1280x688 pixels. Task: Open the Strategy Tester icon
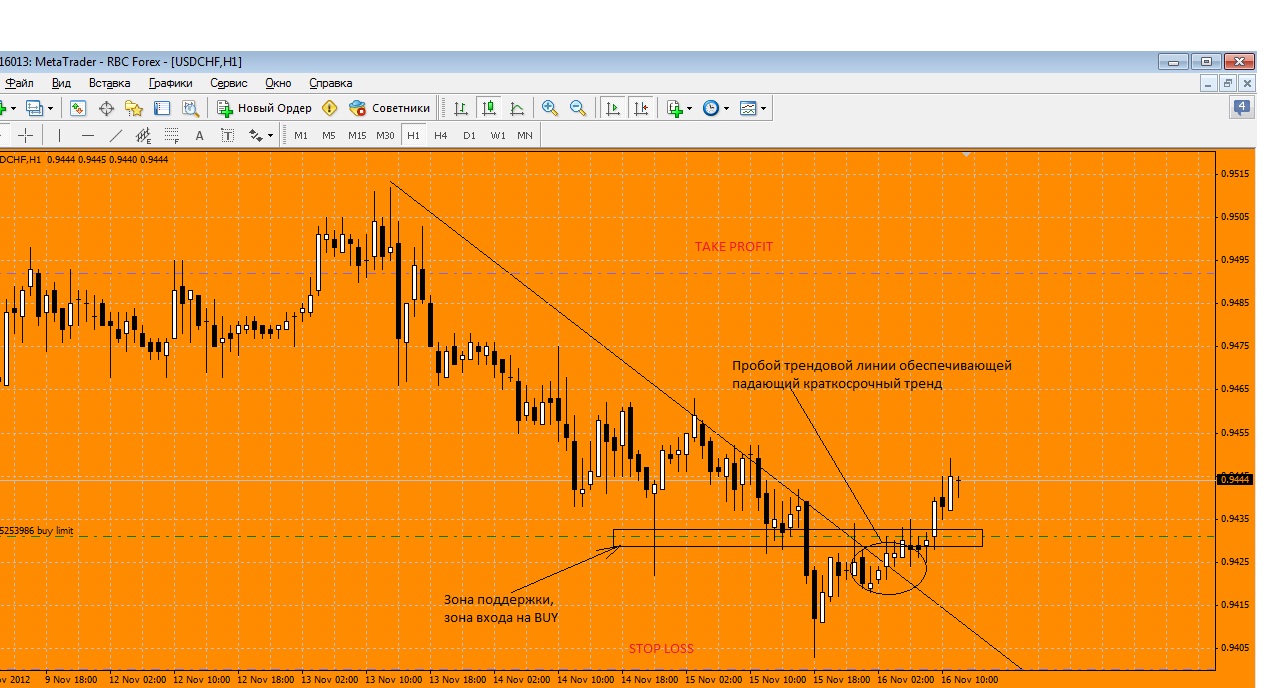[x=190, y=108]
